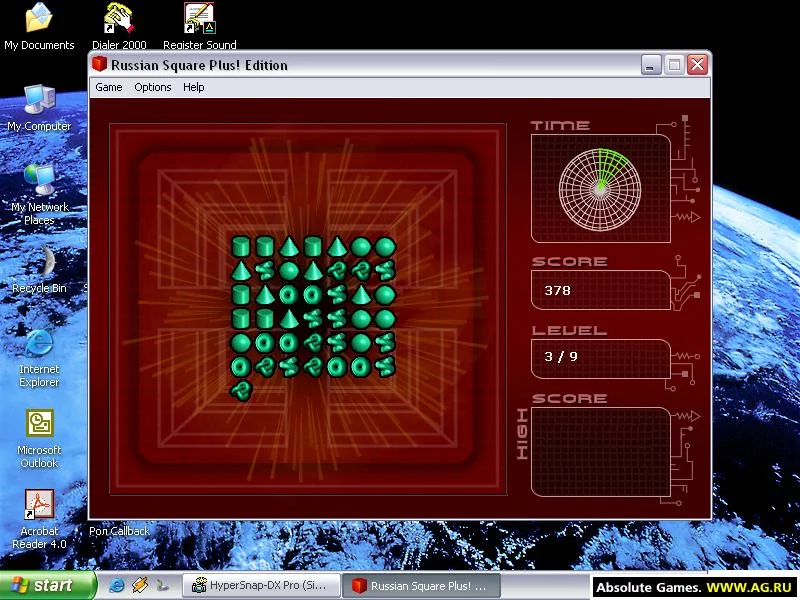Open the Dialer 2000 desktop shortcut
The image size is (800, 600).
[x=119, y=26]
